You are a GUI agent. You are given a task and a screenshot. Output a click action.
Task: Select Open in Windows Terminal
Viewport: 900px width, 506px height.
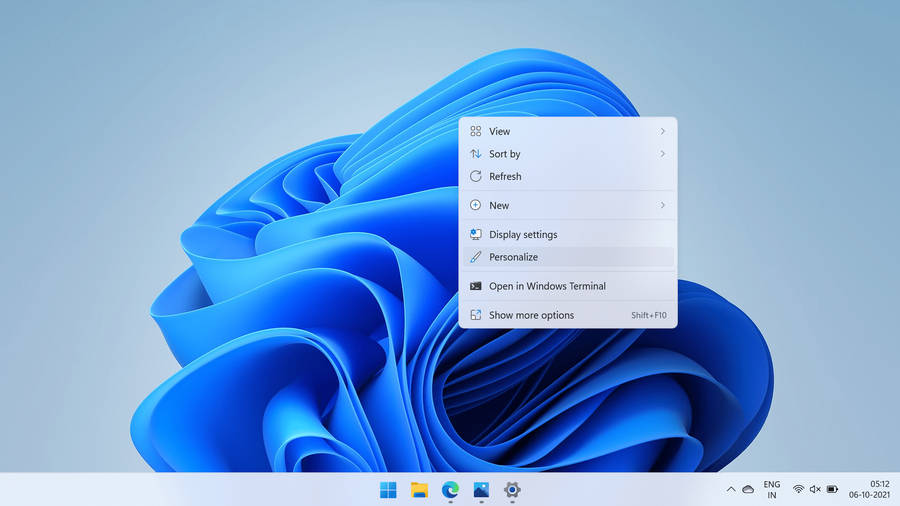click(x=568, y=286)
